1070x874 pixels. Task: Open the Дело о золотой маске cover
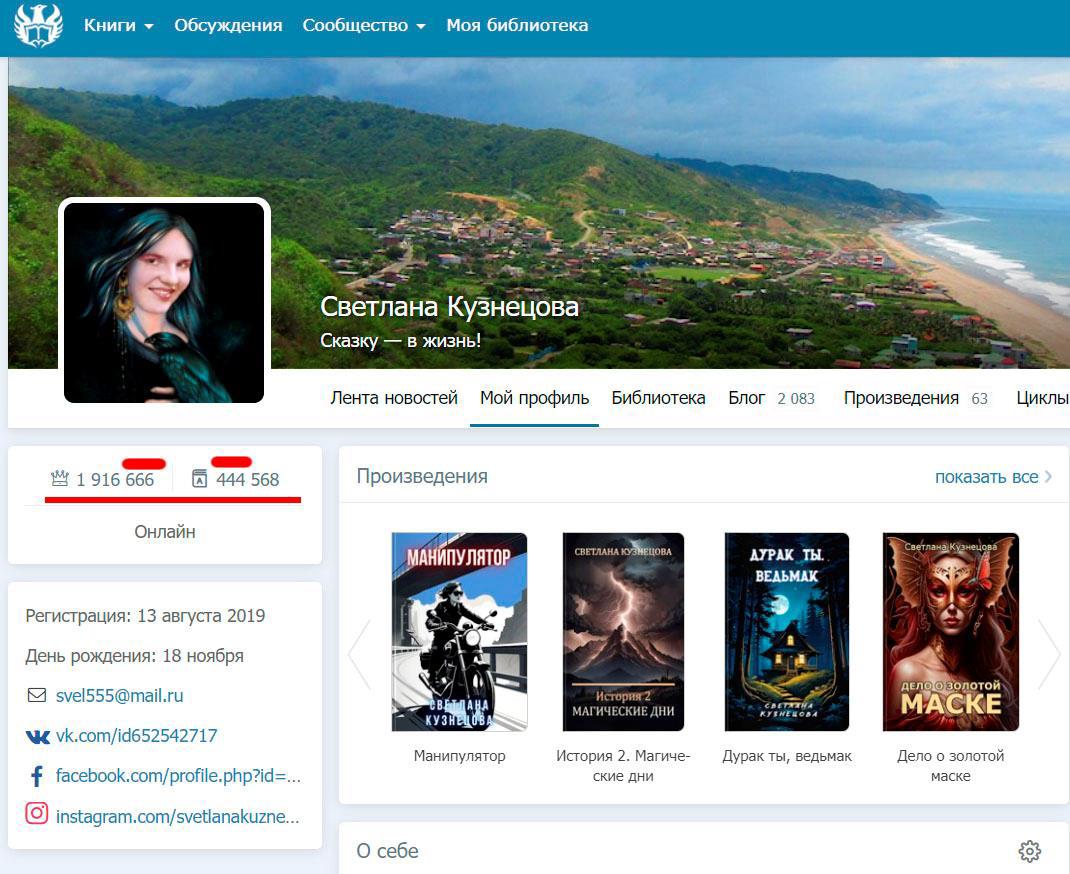pos(951,632)
